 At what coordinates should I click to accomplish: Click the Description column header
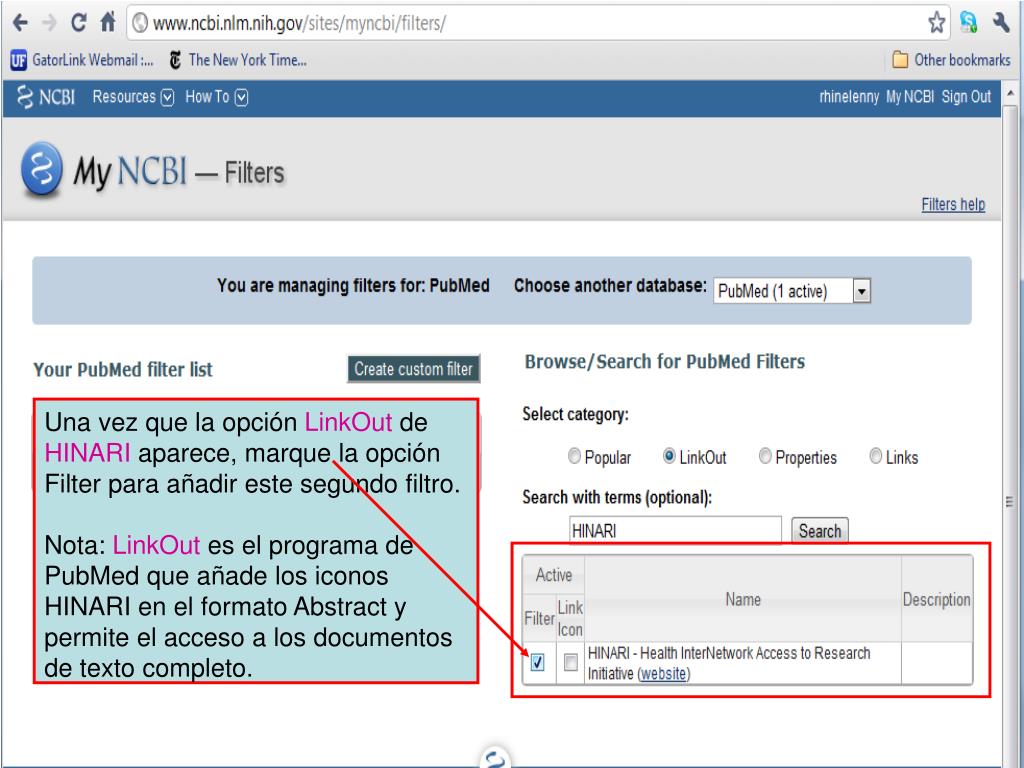[x=936, y=600]
